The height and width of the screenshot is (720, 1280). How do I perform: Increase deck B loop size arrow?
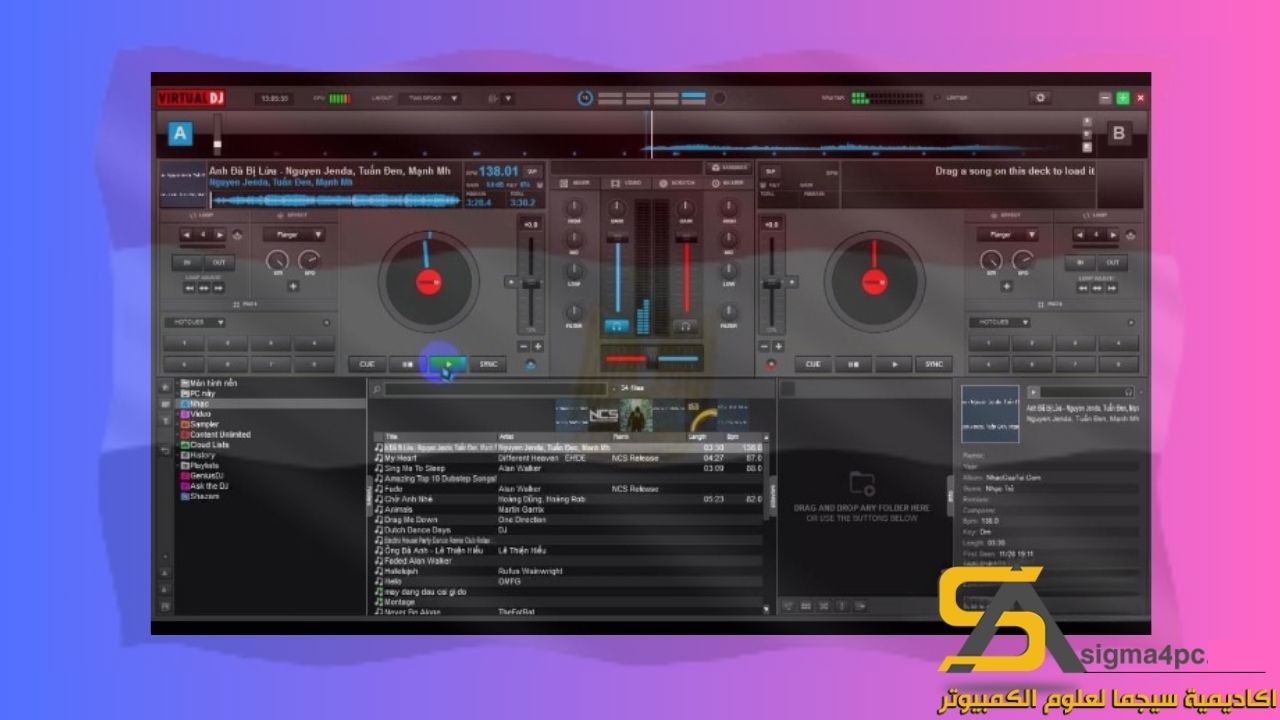[x=1112, y=236]
